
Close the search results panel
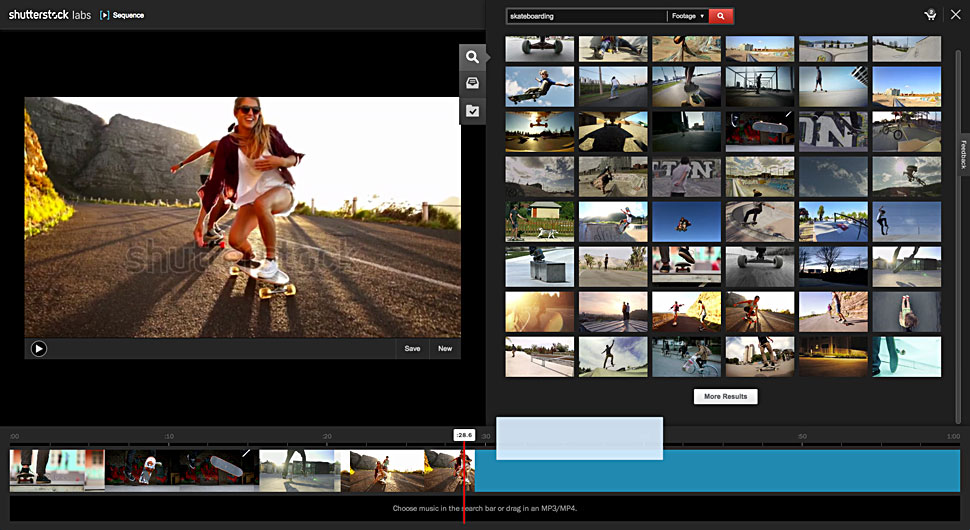954,15
